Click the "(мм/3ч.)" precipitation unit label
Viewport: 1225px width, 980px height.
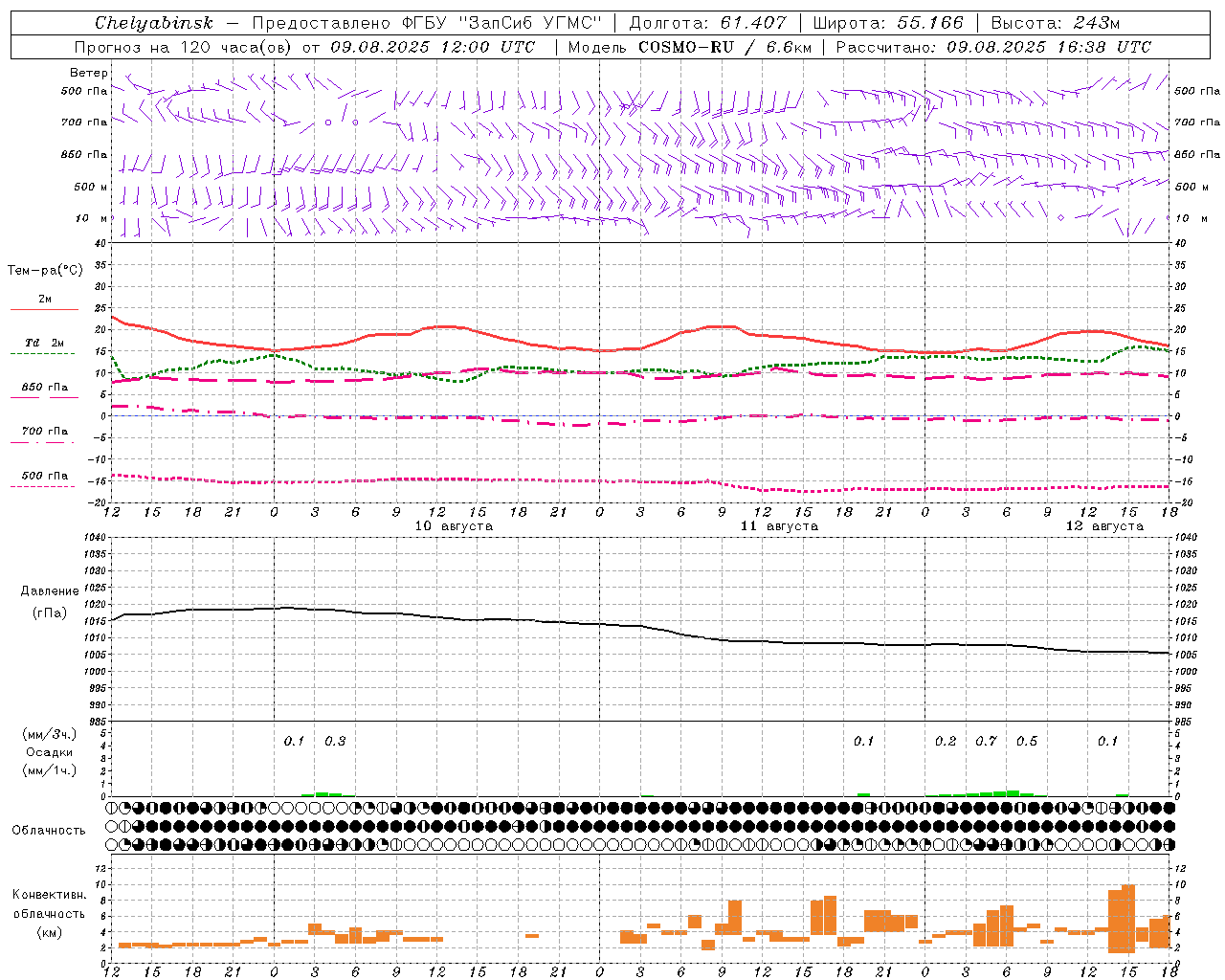coord(50,734)
